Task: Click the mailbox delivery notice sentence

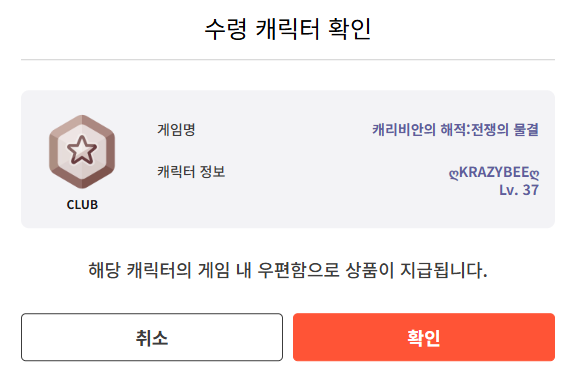Action: tap(288, 270)
